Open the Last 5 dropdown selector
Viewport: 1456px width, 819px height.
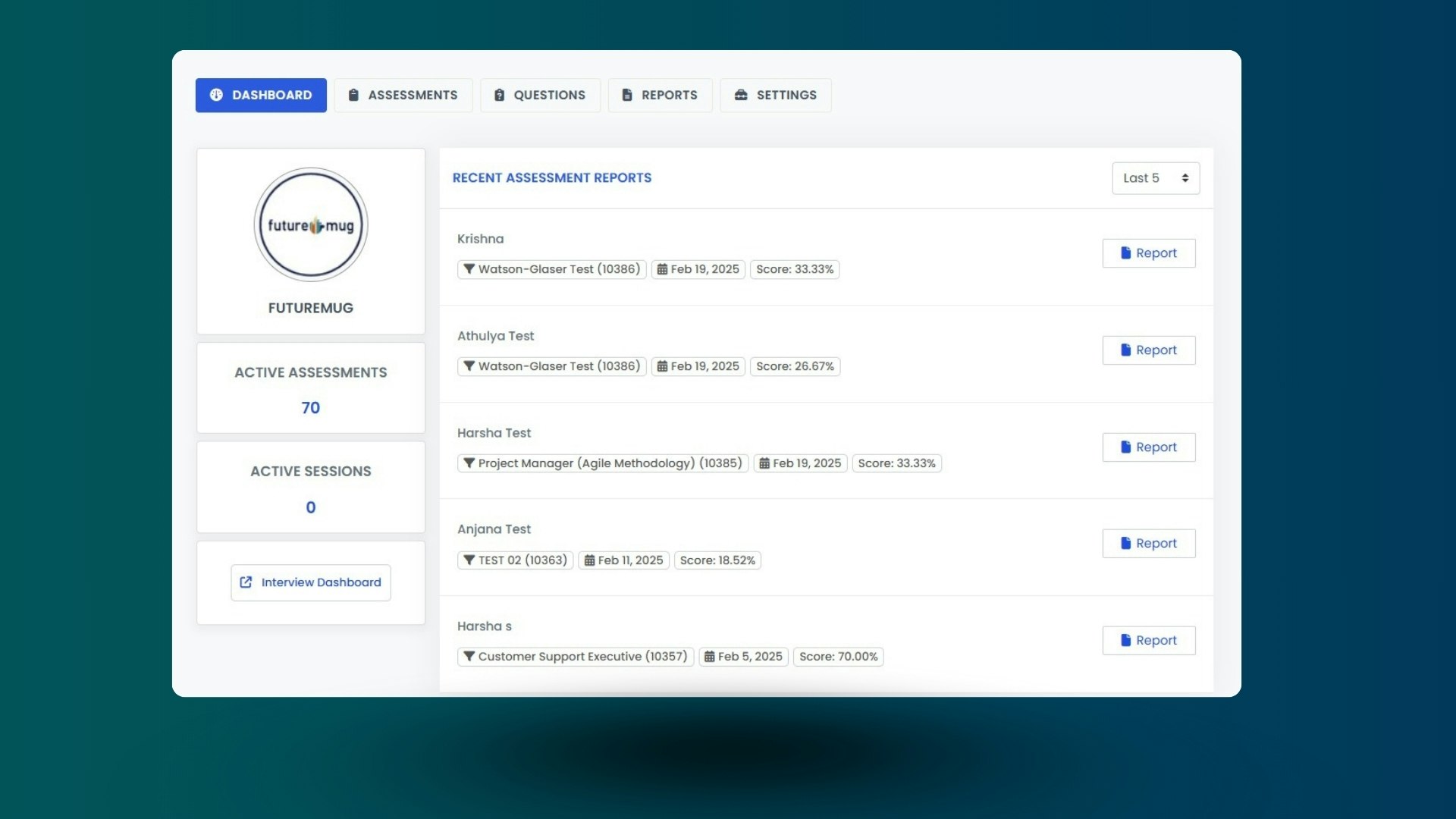pyautogui.click(x=1154, y=177)
